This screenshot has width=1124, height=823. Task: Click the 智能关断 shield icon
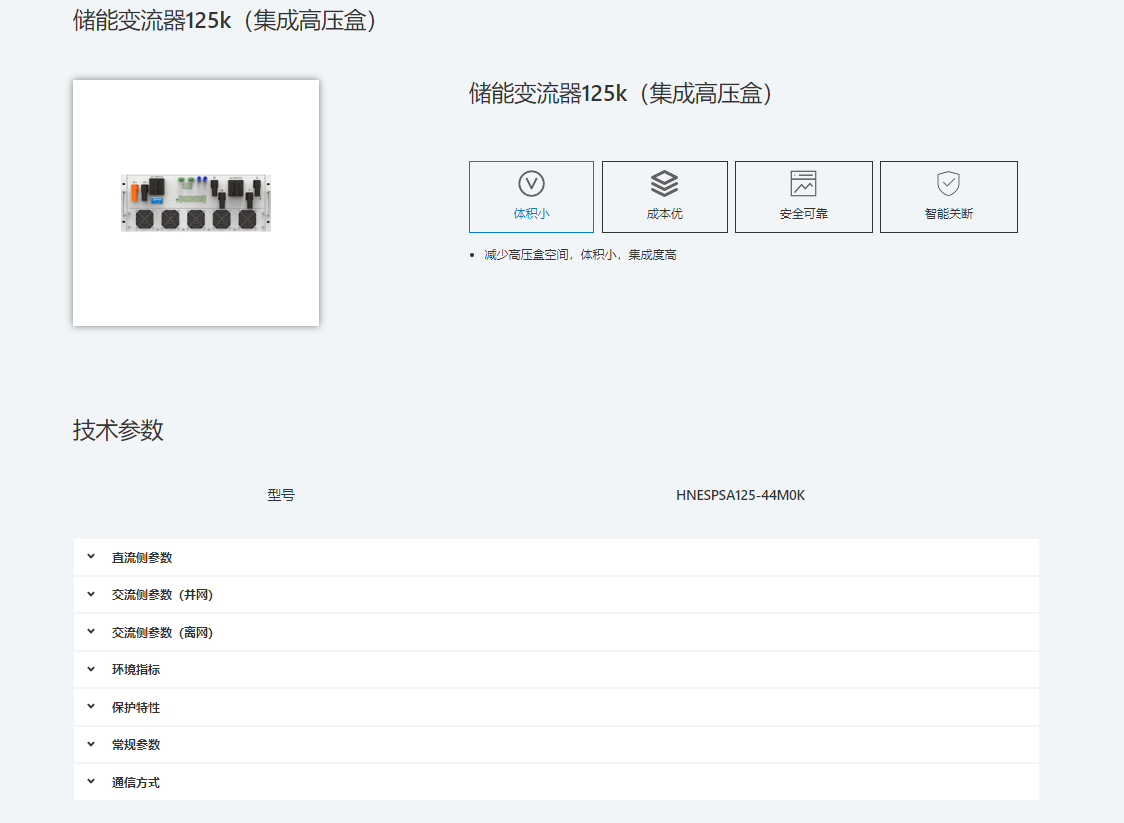click(x=948, y=183)
